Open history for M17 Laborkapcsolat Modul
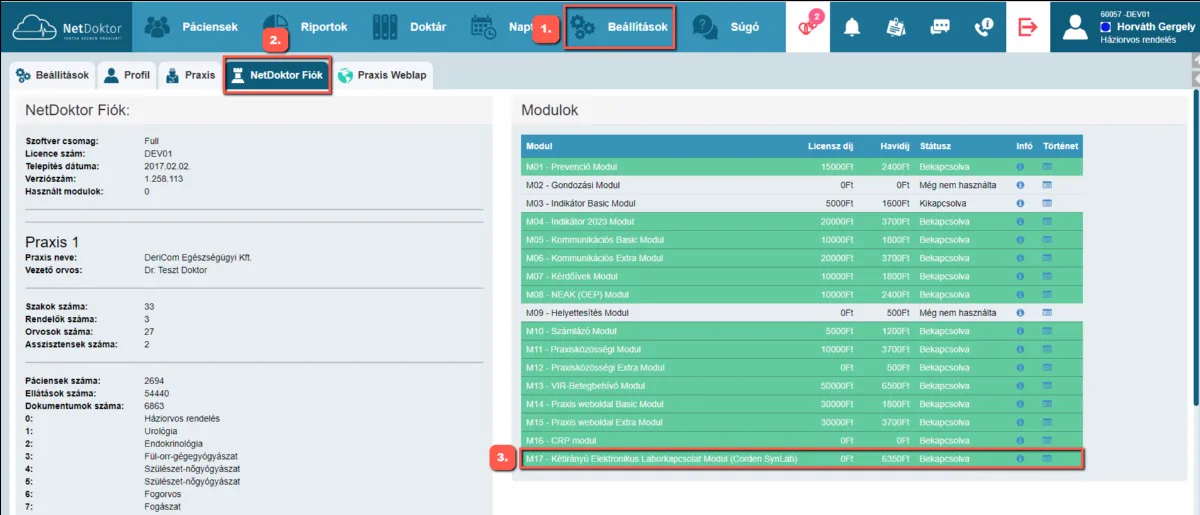1200x515 pixels. 1048,459
